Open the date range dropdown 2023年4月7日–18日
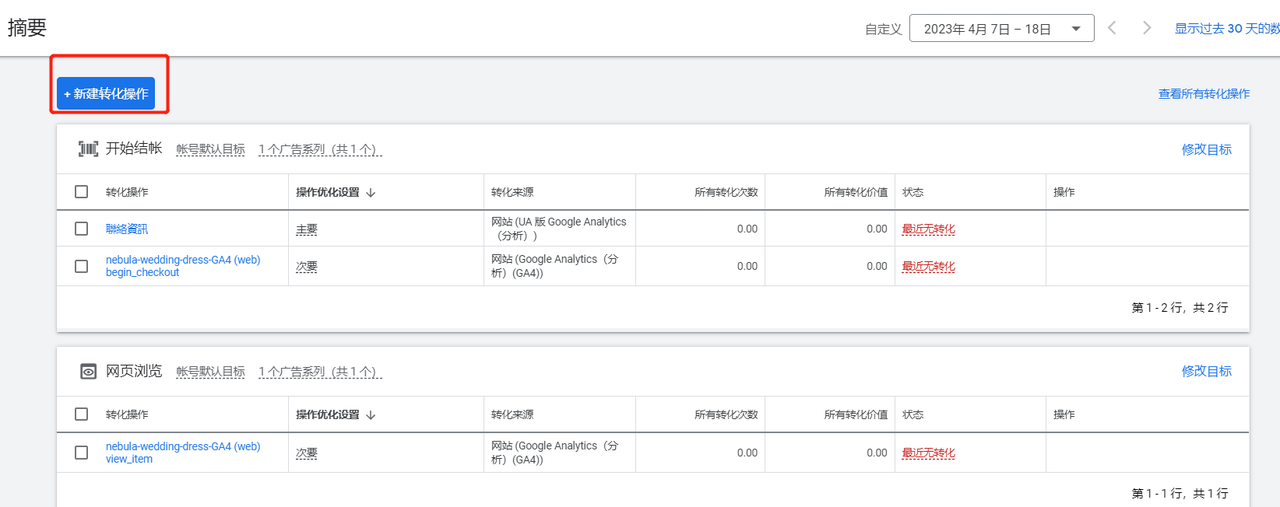1280x507 pixels. pos(1002,29)
